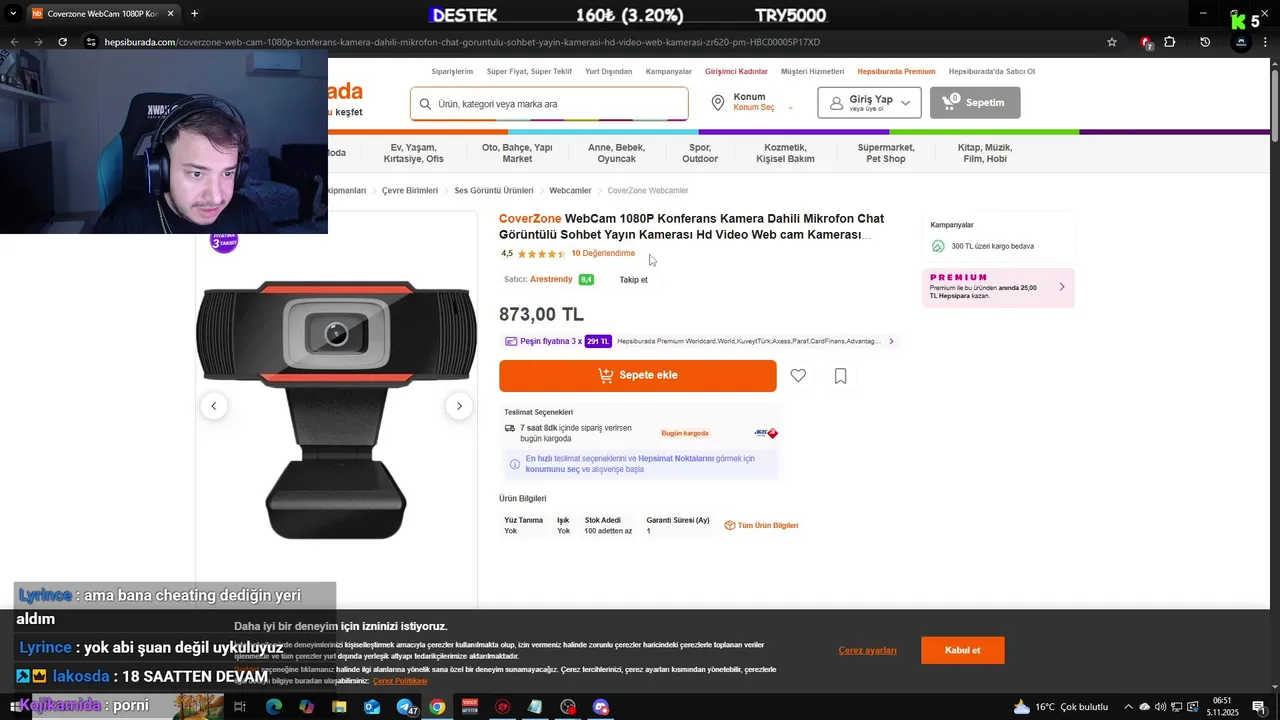Viewport: 1280px width, 720px height.
Task: Click the delivery truck icon beside 7 saat 8dk
Action: click(x=510, y=429)
